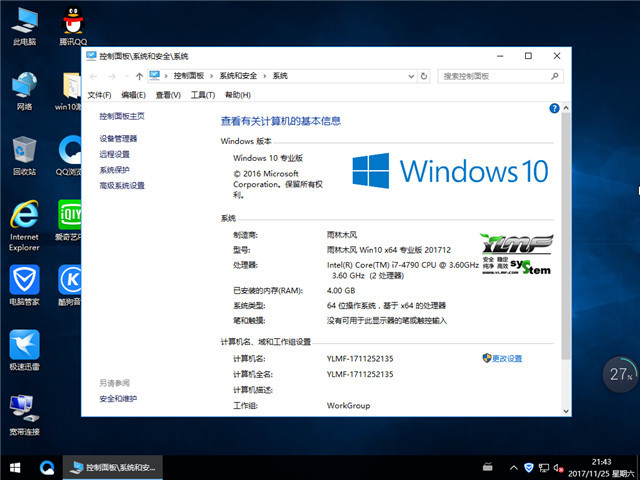Show hidden tray icons chevron
Image resolution: width=640 pixels, height=480 pixels.
tap(514, 468)
